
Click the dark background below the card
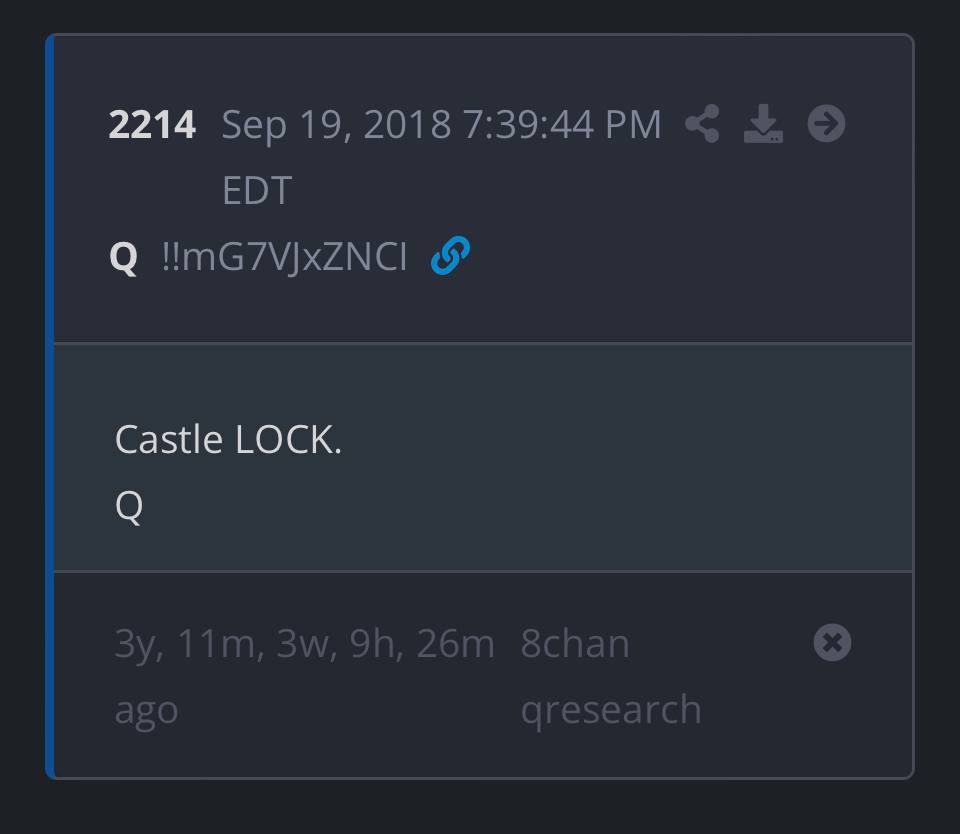click(x=480, y=808)
